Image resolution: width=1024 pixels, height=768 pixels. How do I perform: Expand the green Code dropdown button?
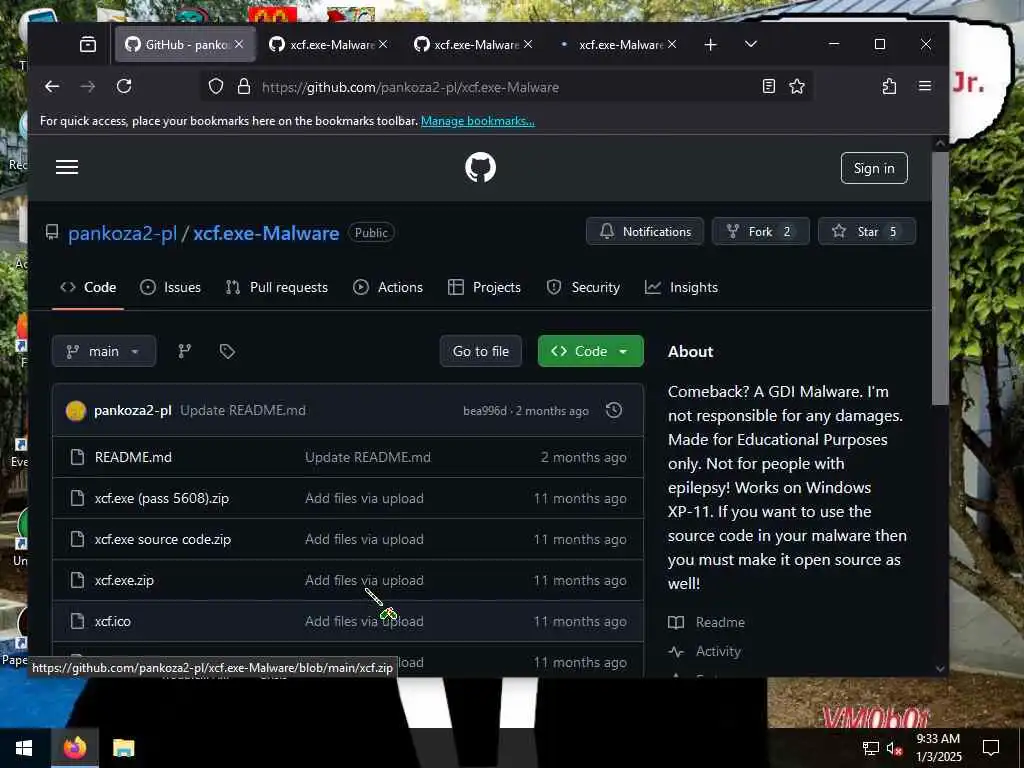pos(590,351)
